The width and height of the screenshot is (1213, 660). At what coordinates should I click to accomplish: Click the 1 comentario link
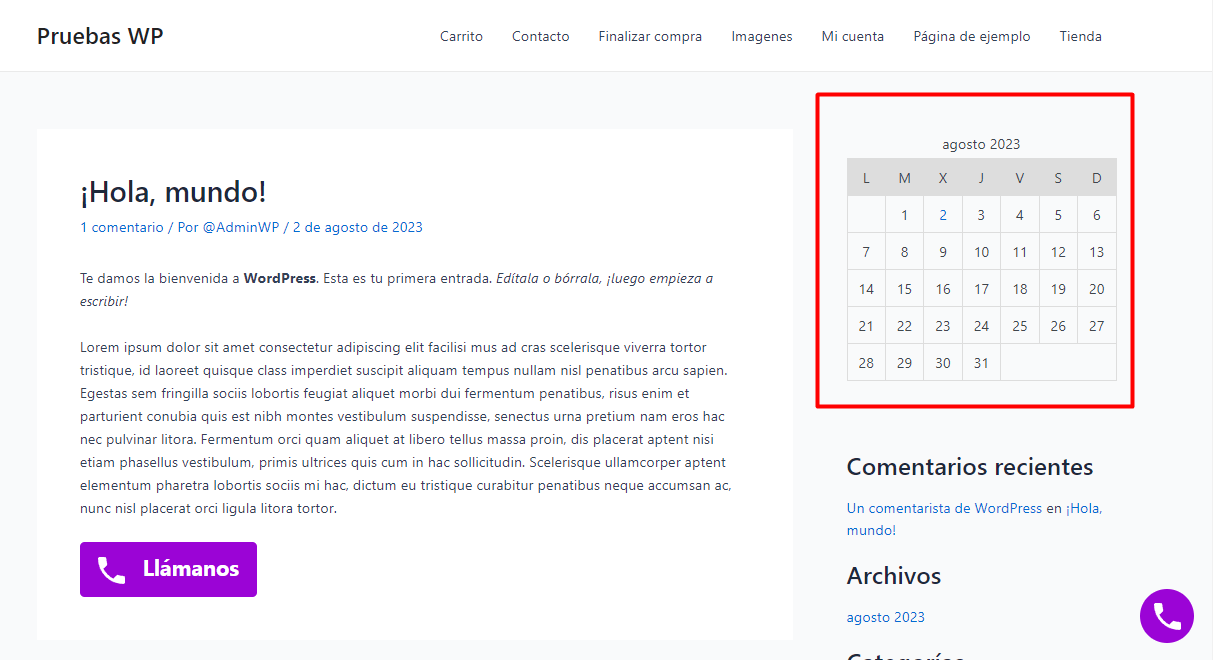coord(122,227)
